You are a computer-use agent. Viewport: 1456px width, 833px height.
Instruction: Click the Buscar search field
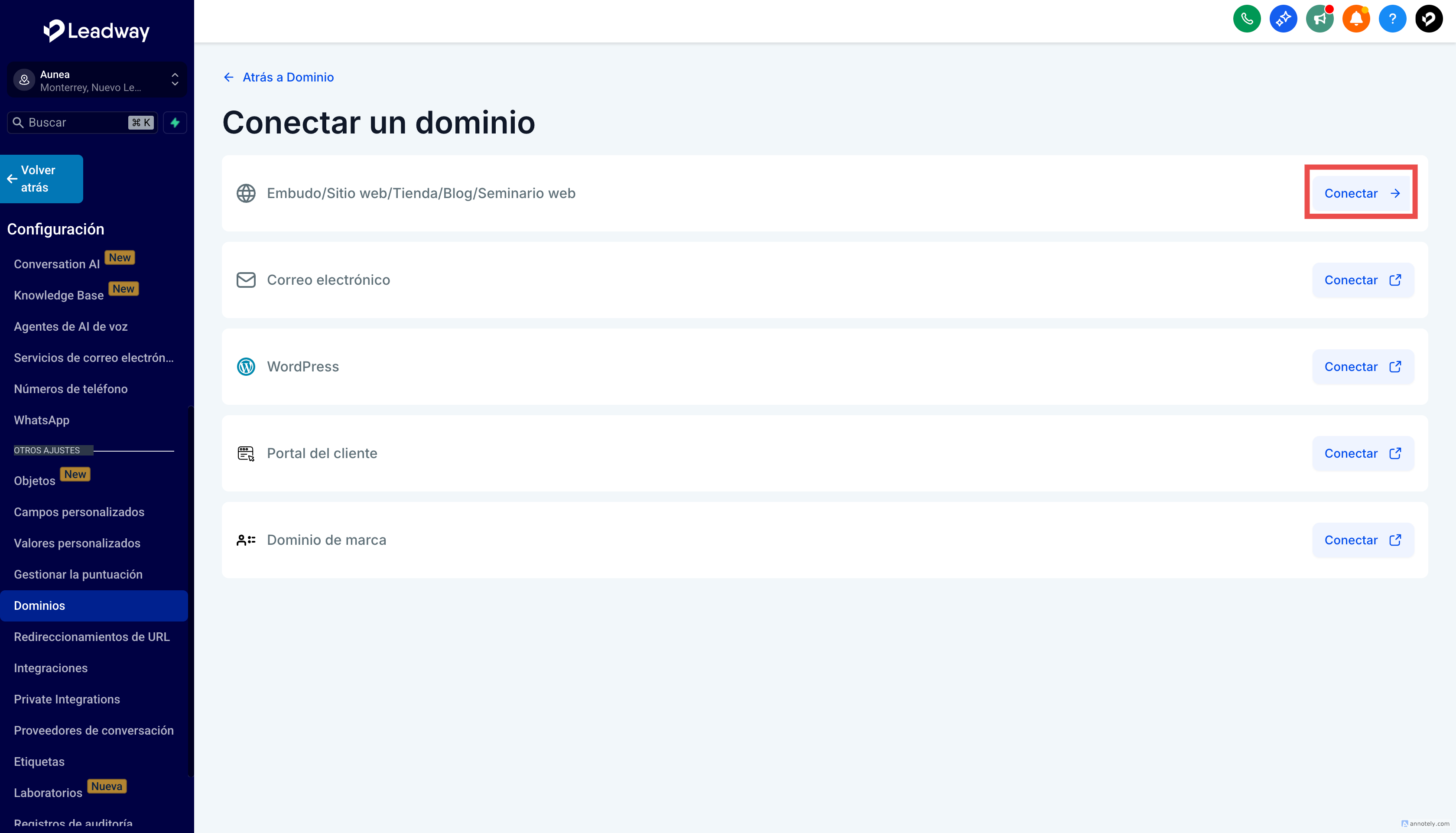(75, 122)
